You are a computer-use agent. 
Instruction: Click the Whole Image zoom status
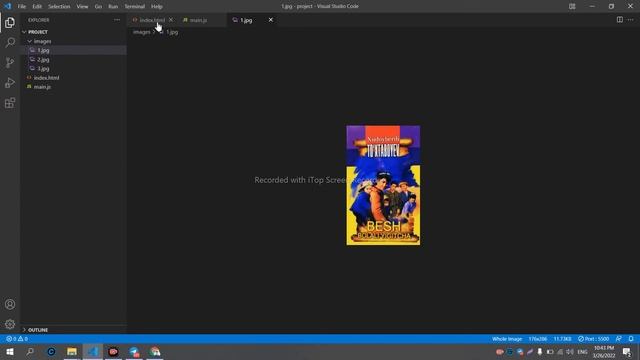[507, 339]
